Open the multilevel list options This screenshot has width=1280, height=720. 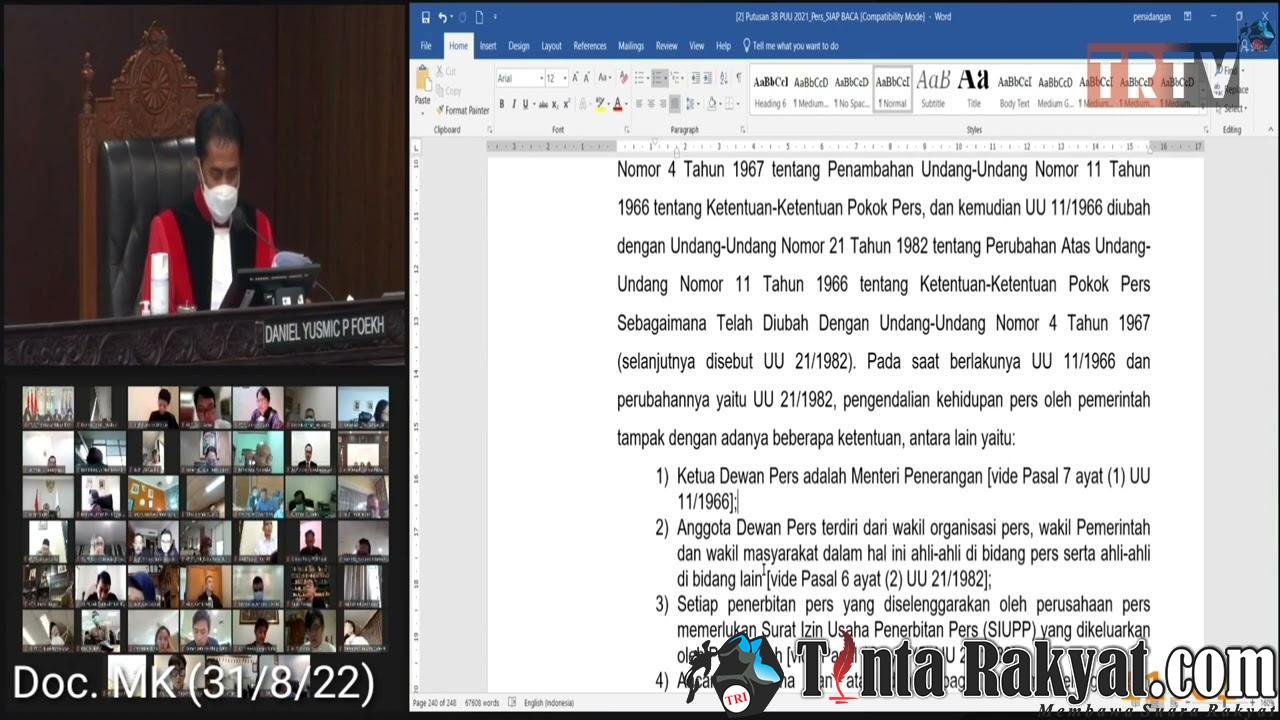coord(677,78)
